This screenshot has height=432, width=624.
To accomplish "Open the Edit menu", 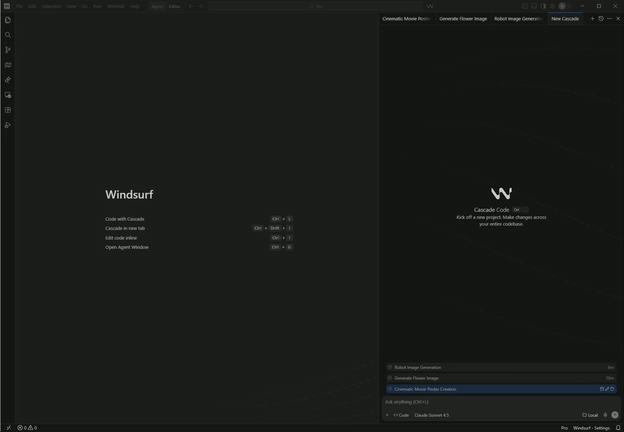I will click(x=32, y=6).
